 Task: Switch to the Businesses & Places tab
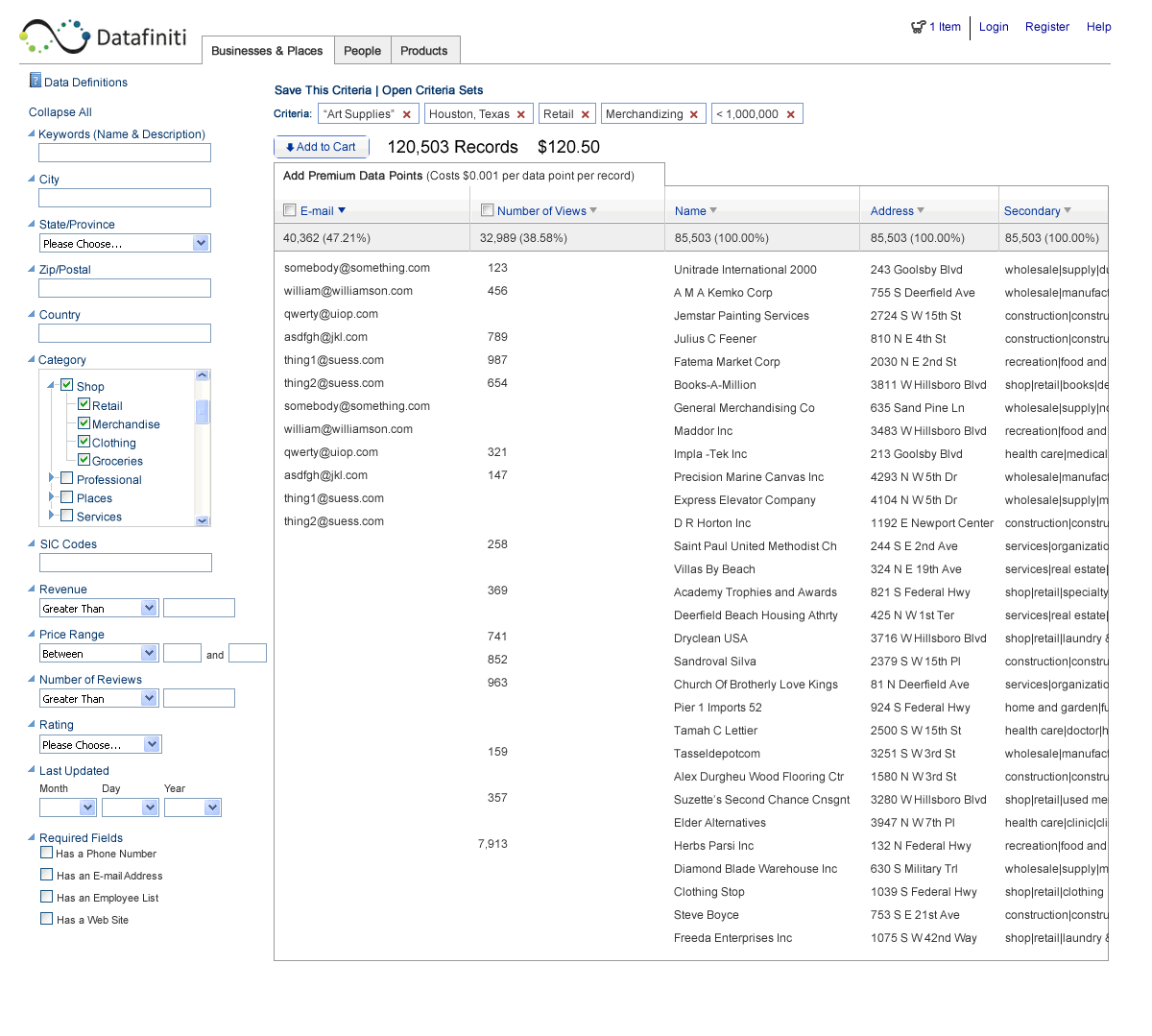(x=267, y=51)
